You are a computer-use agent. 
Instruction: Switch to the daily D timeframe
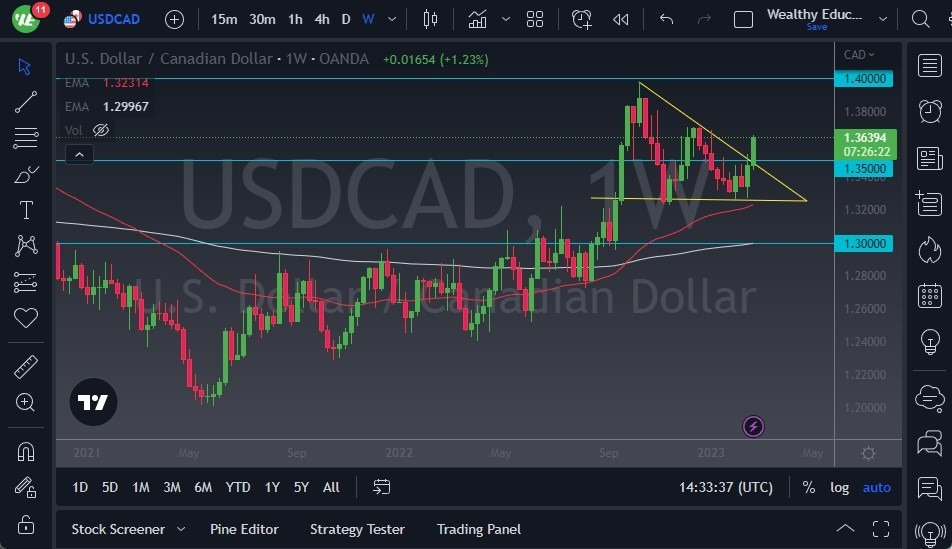[345, 19]
